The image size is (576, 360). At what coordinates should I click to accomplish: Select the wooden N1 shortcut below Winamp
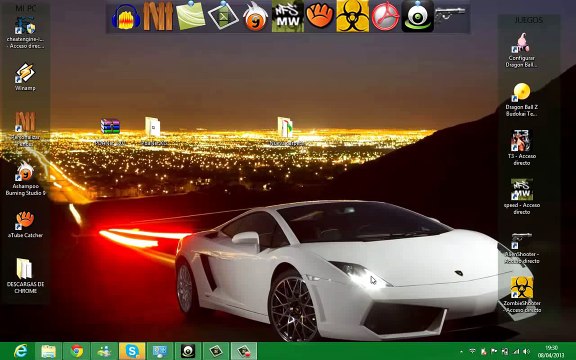(25, 129)
